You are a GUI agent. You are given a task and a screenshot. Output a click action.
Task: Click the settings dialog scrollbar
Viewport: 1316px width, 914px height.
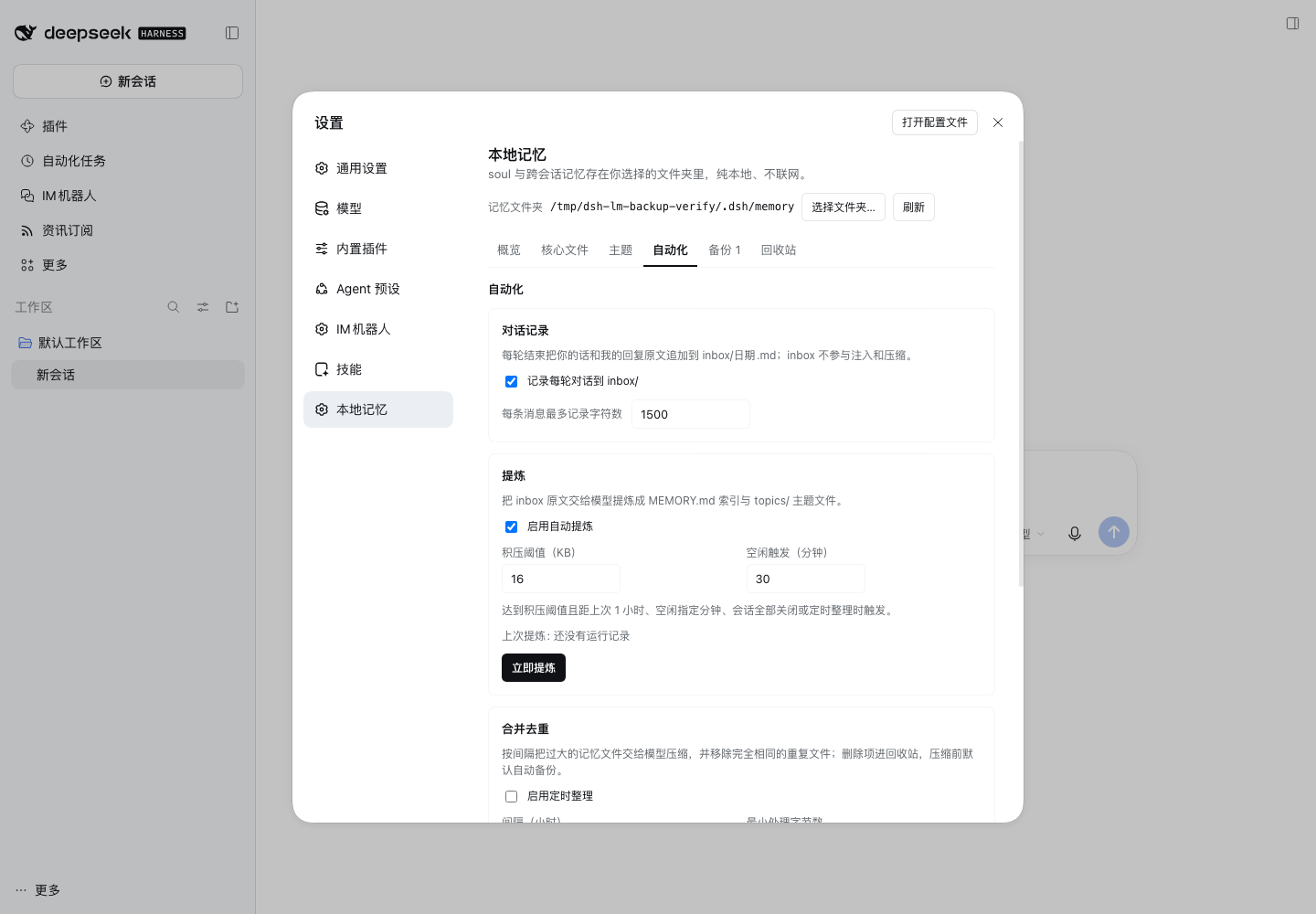tap(1021, 364)
